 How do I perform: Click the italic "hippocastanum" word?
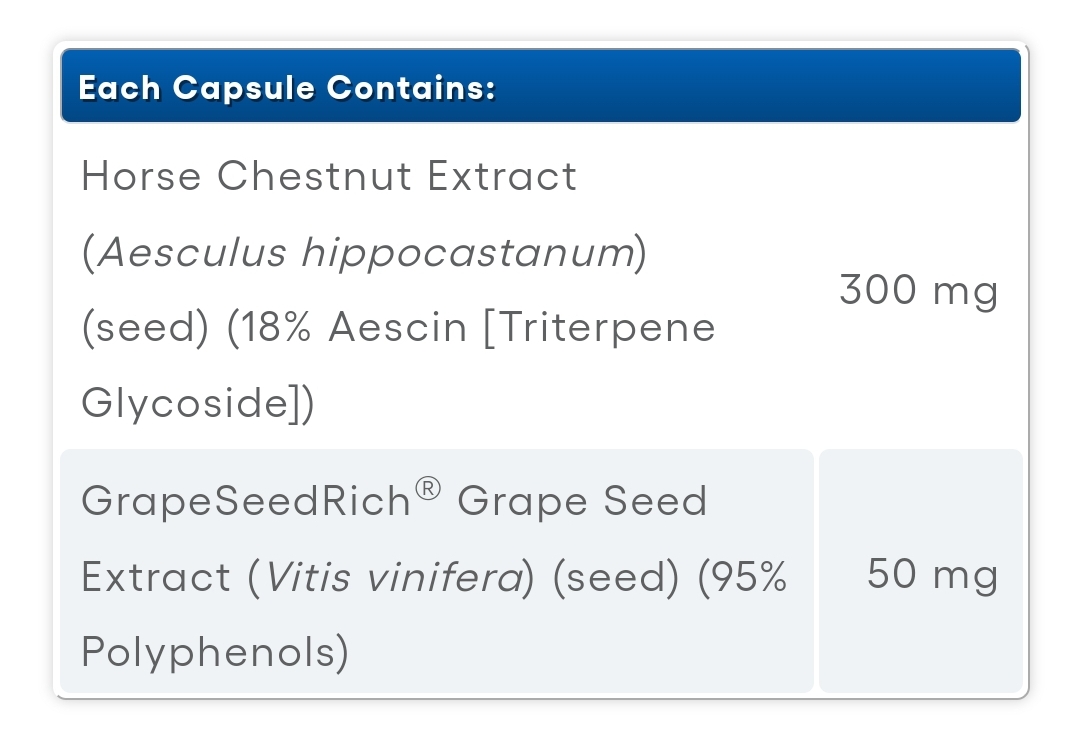[x=468, y=252]
